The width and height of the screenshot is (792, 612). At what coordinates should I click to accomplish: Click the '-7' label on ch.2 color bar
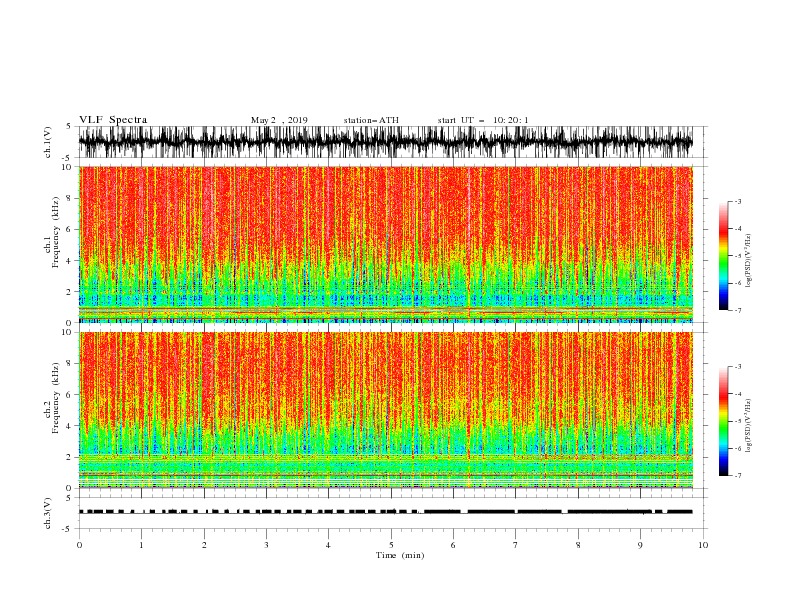737,475
